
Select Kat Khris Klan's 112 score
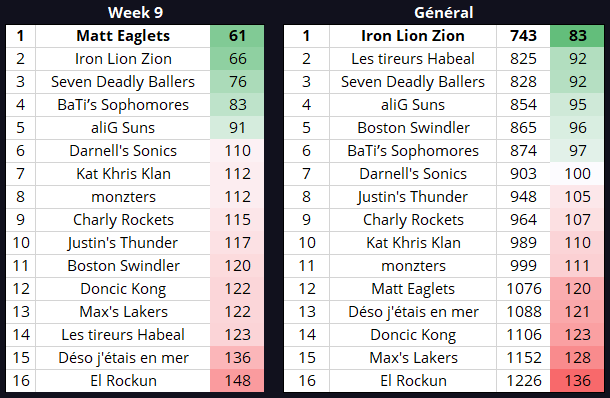tap(237, 174)
